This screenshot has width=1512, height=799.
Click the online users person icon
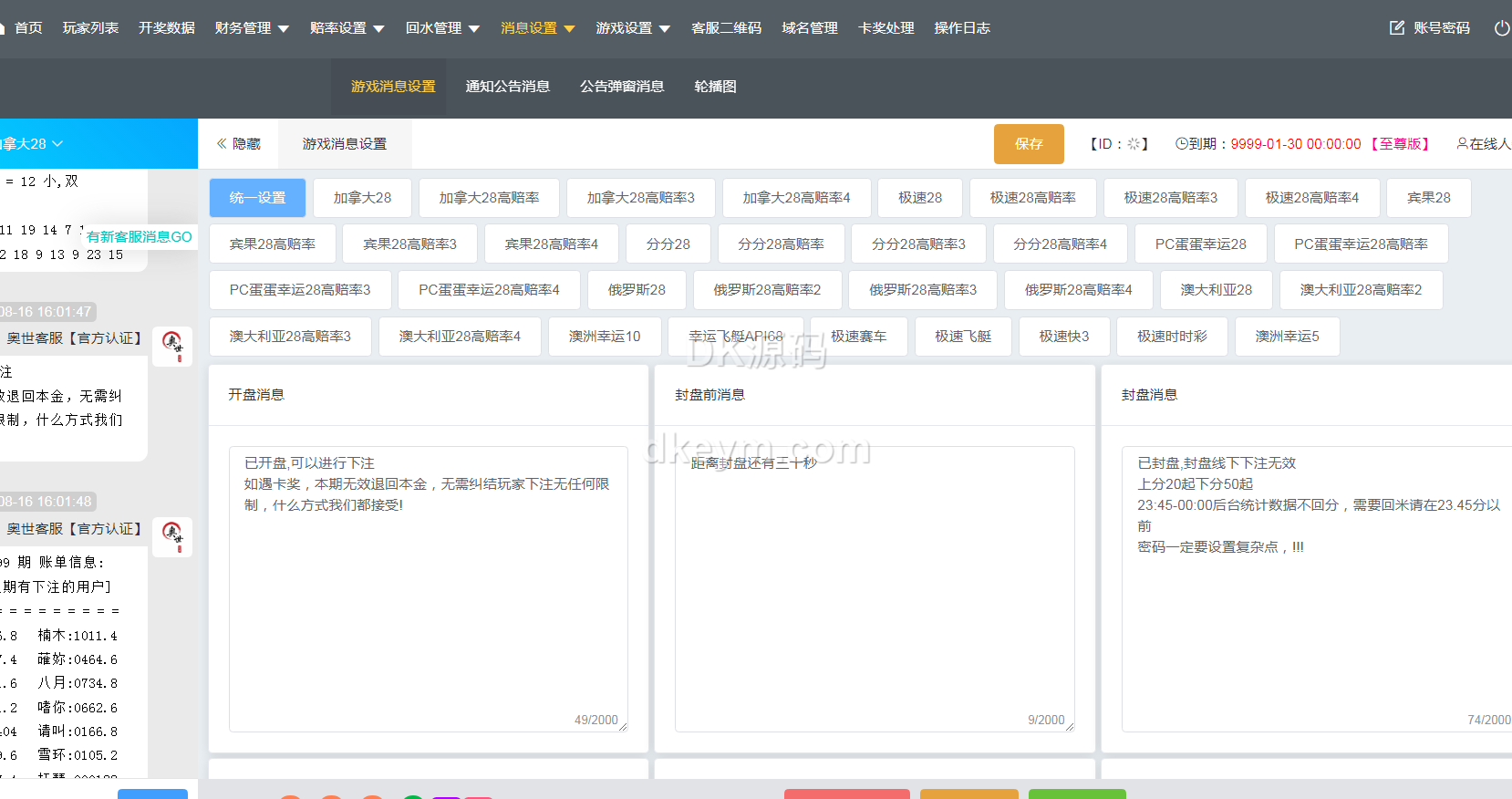pos(1462,143)
